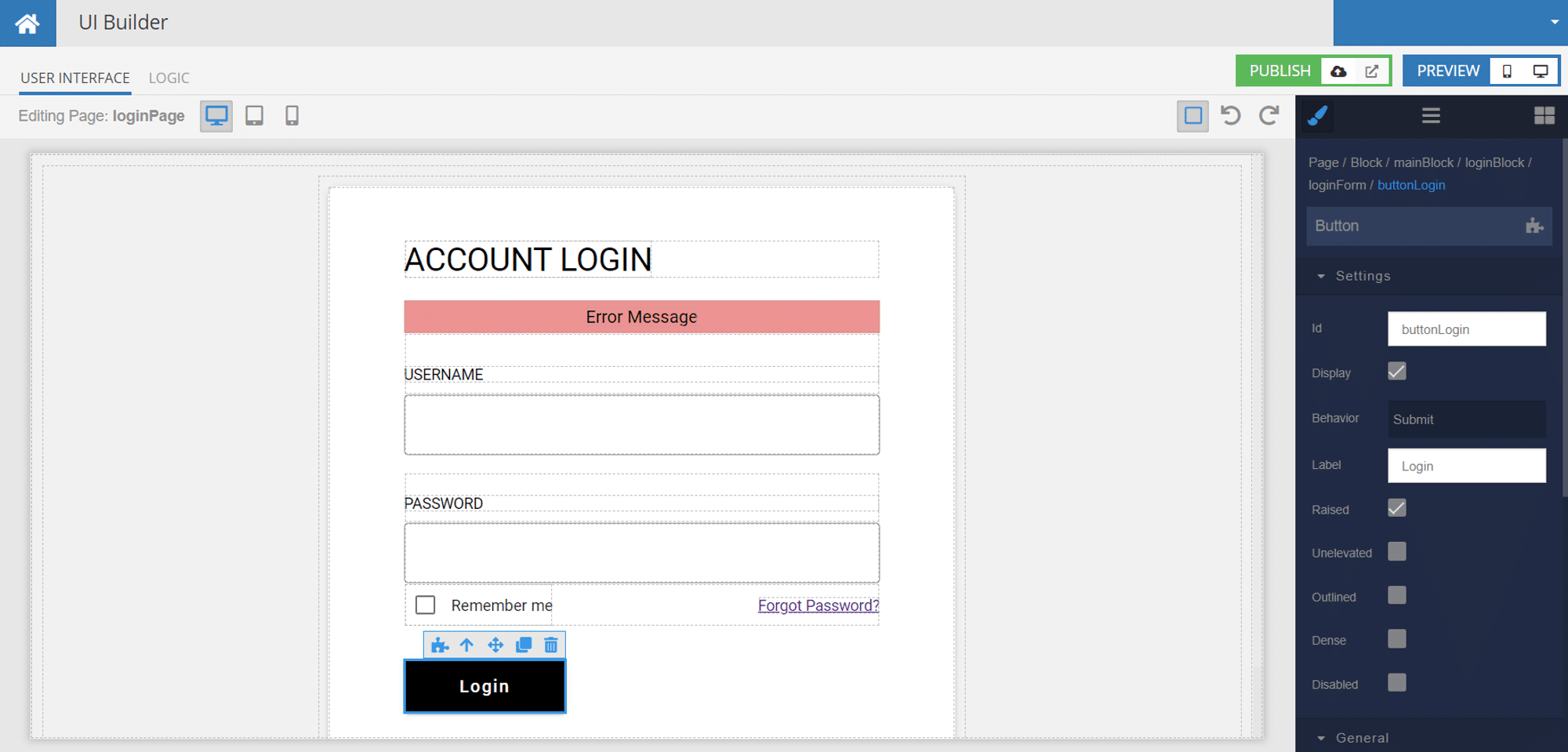Preview in desktop monitor mode

[x=1540, y=71]
